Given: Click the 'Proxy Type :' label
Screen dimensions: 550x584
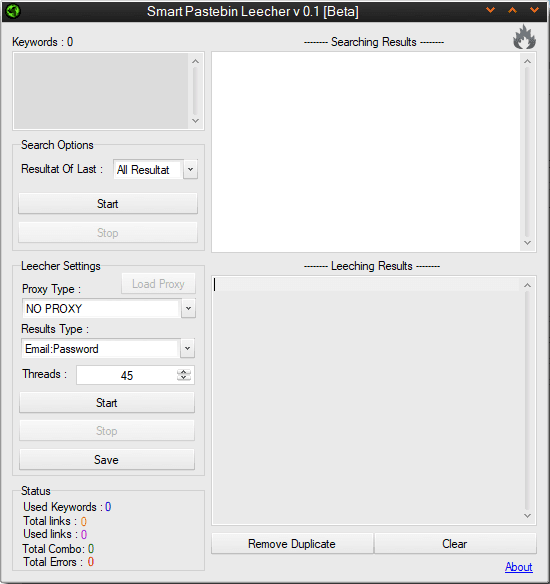Looking at the screenshot, I should click(51, 289).
